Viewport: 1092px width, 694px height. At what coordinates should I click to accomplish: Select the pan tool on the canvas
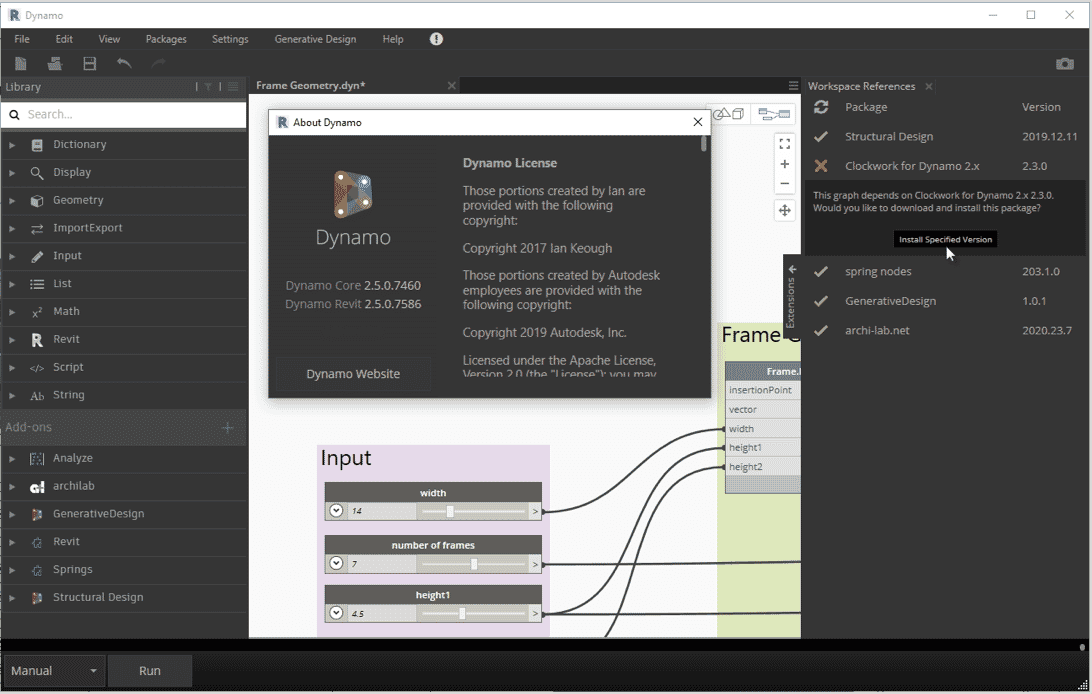point(785,210)
